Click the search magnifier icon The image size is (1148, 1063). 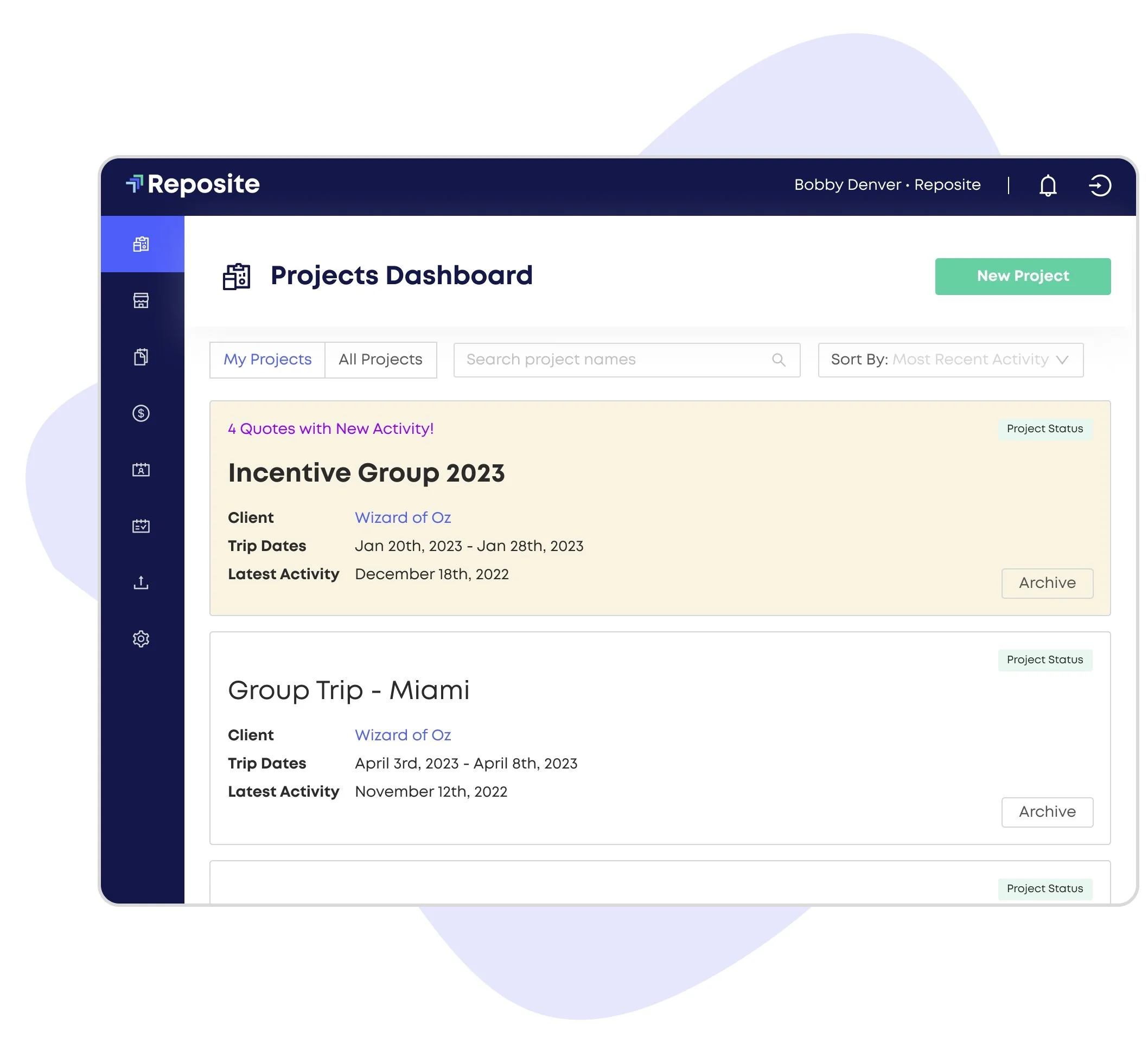(x=779, y=360)
